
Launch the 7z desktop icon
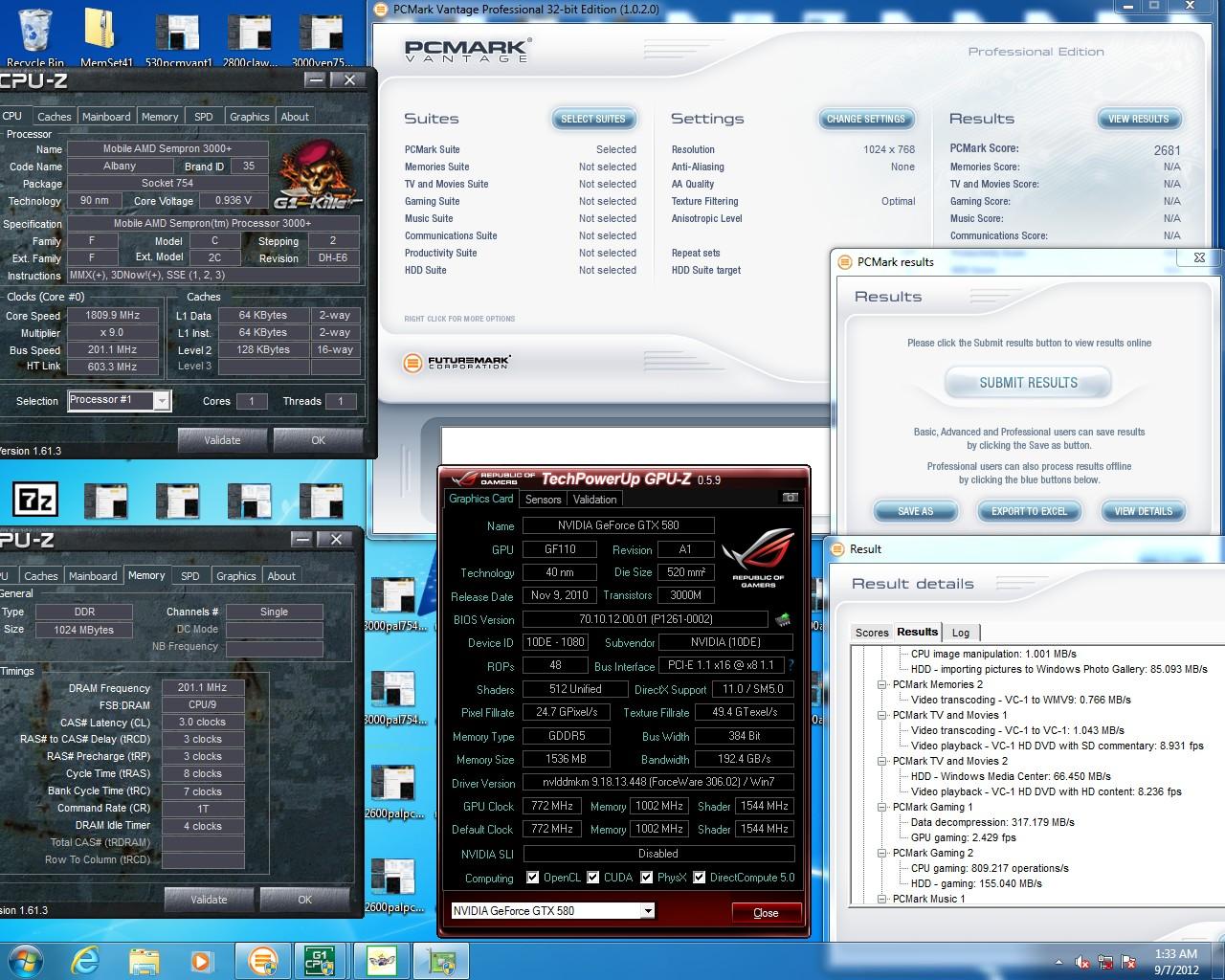click(34, 500)
